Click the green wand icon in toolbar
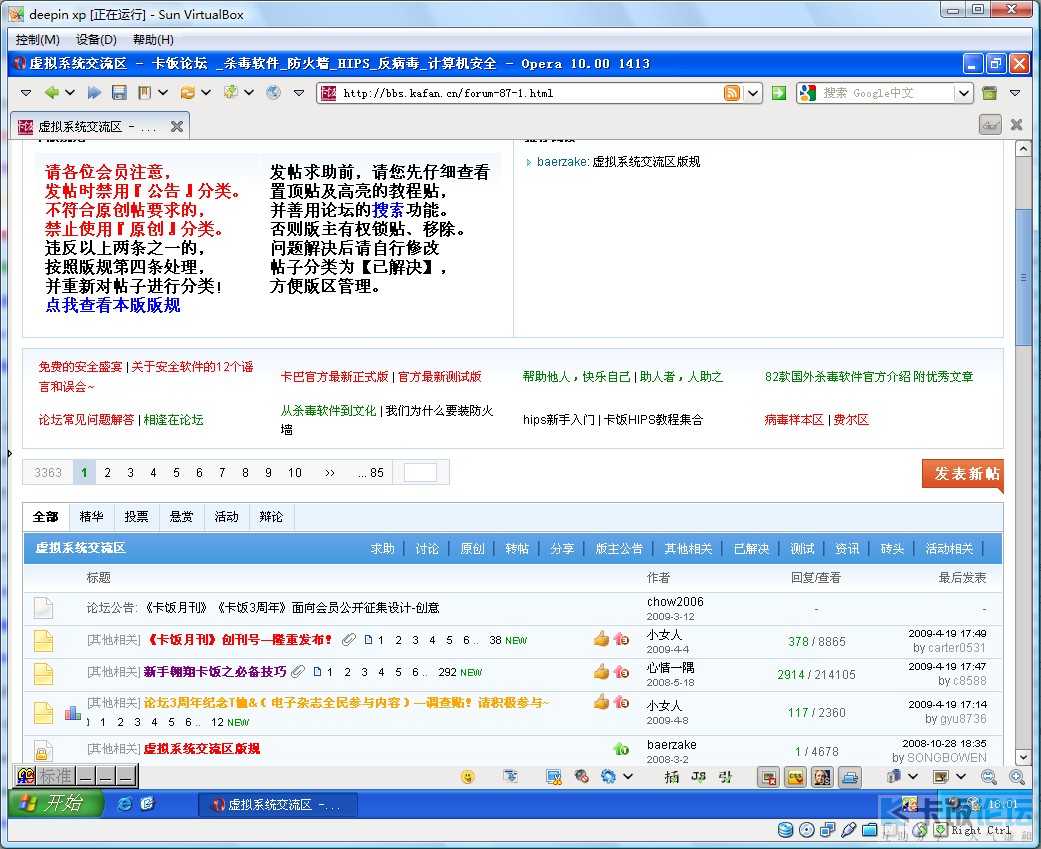Screen dimensions: 1041x849 click(230, 92)
